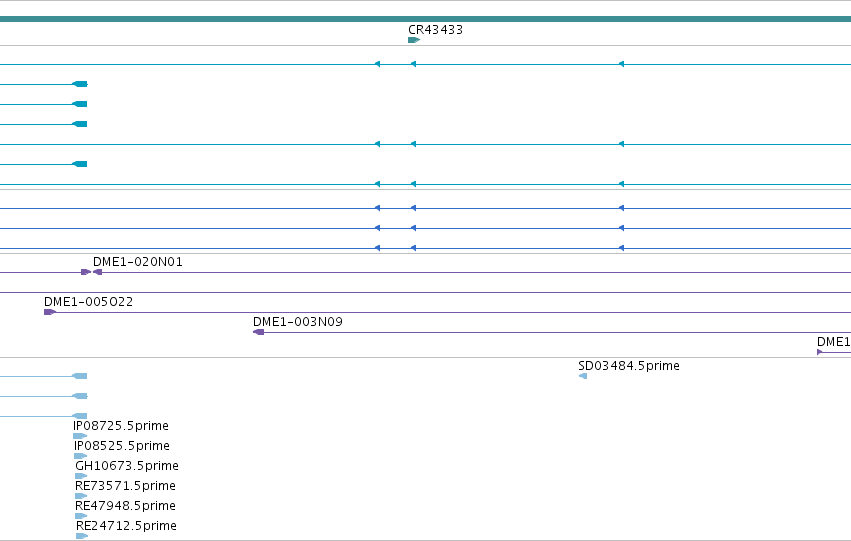This screenshot has width=851, height=541.
Task: Click the cut-off DME1 label at right edge
Action: (x=834, y=342)
